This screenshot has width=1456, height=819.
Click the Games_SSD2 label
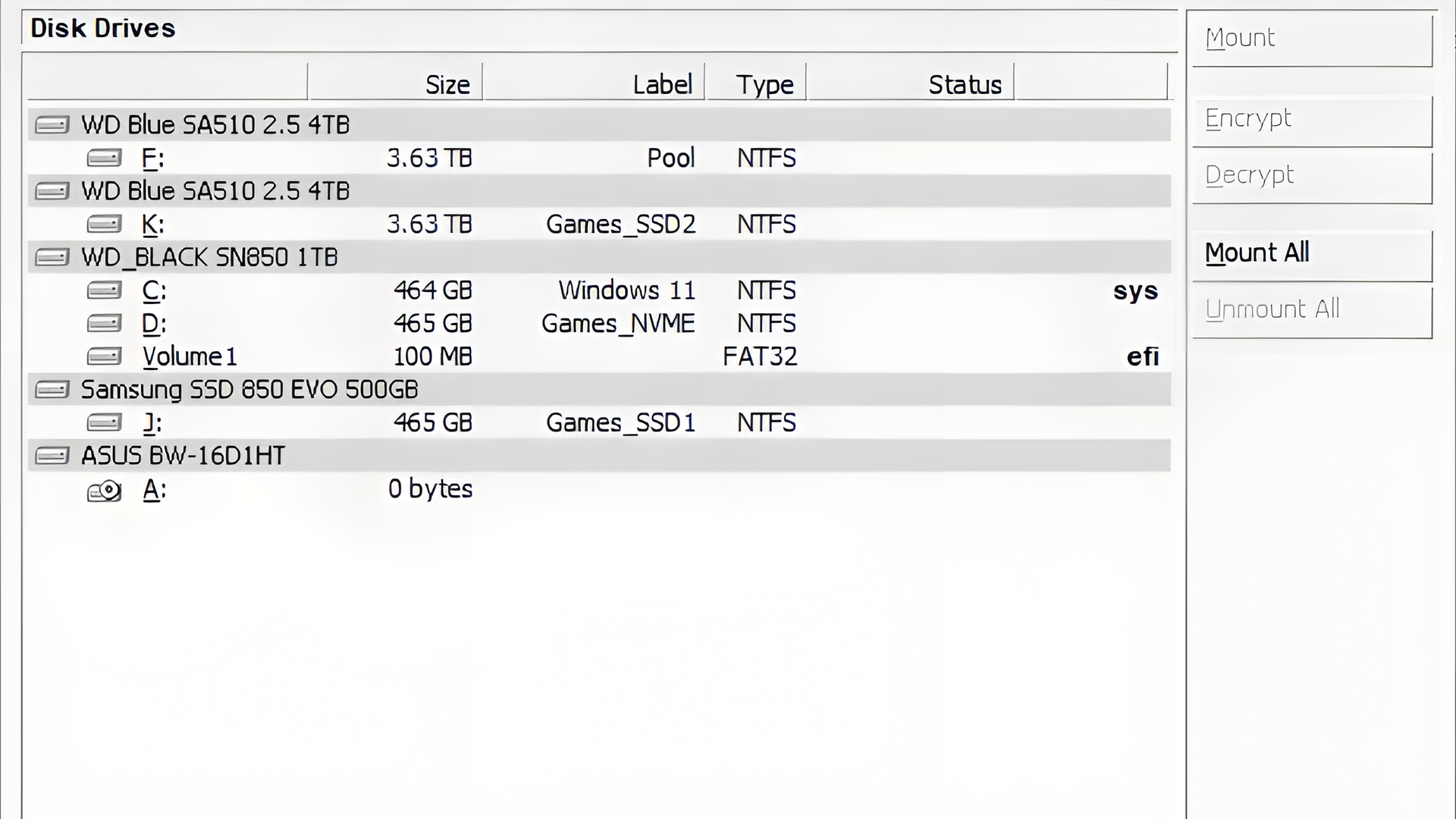point(620,224)
